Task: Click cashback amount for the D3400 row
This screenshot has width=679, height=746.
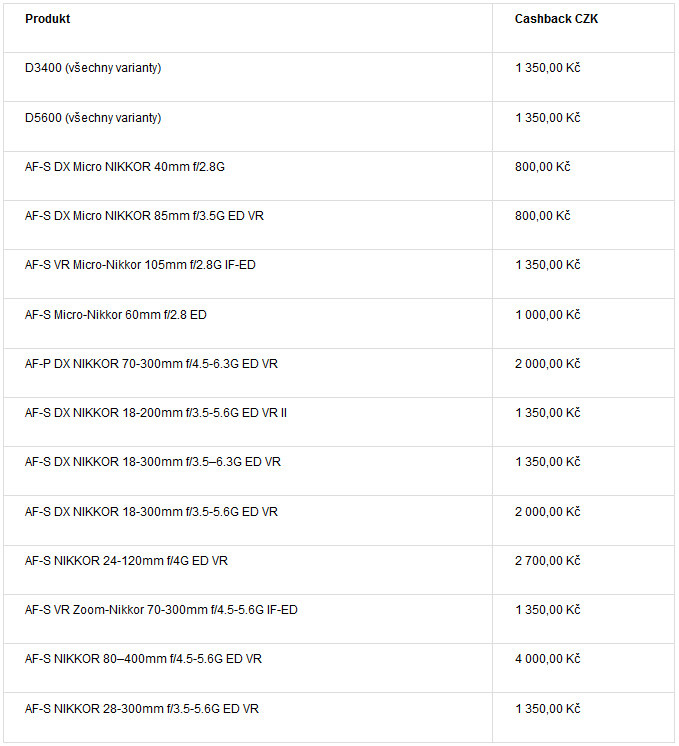Action: [x=547, y=68]
